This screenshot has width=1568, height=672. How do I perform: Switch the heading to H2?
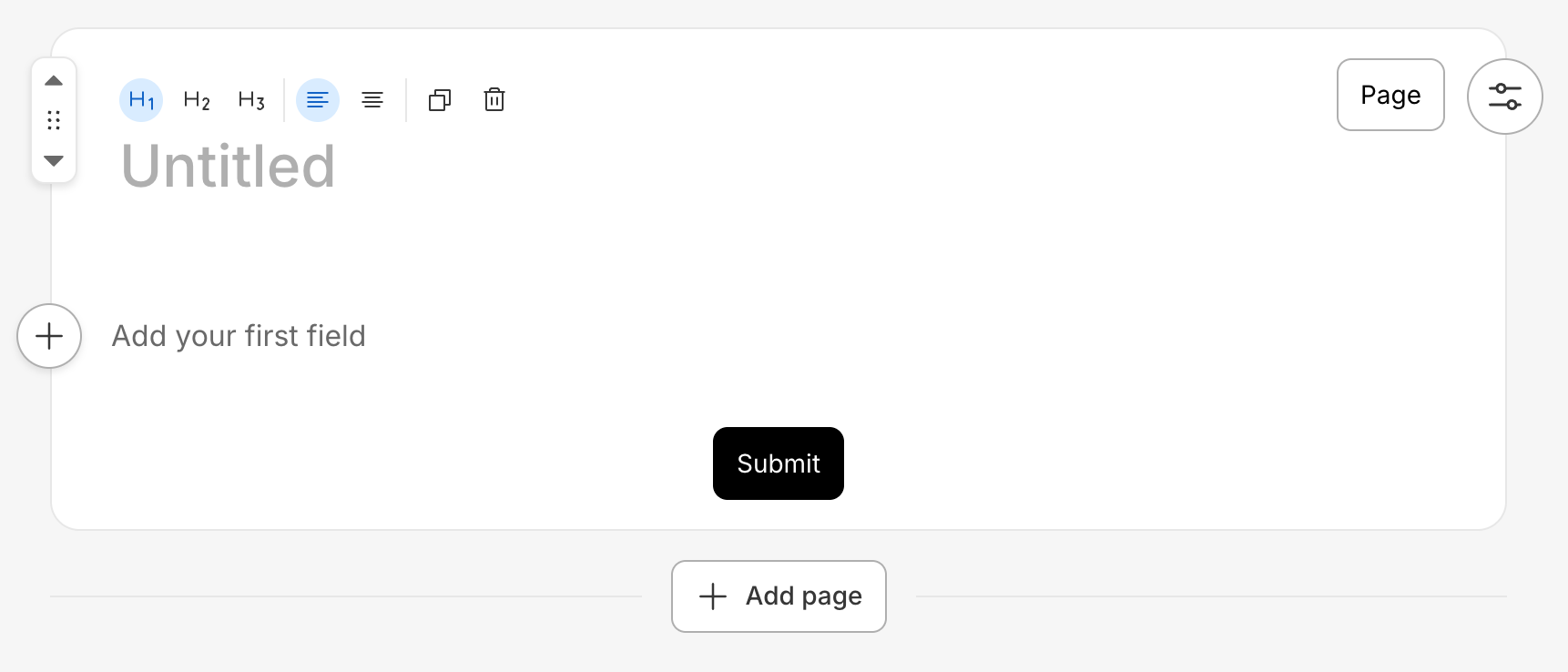tap(197, 99)
